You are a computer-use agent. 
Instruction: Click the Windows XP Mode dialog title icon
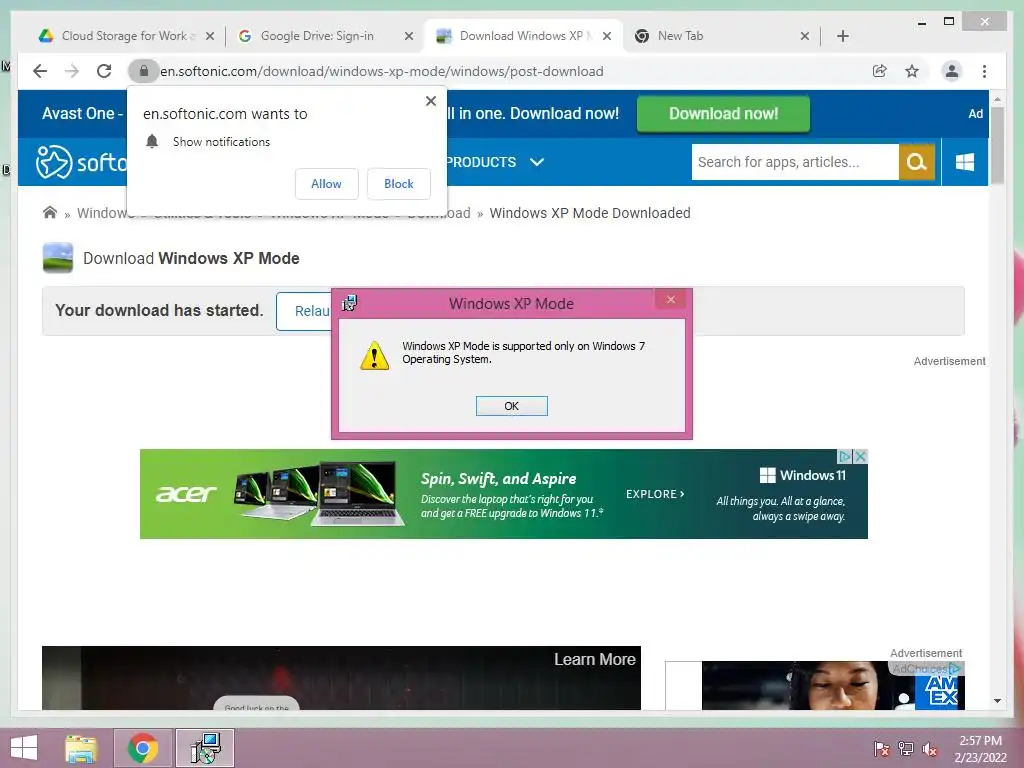point(349,303)
